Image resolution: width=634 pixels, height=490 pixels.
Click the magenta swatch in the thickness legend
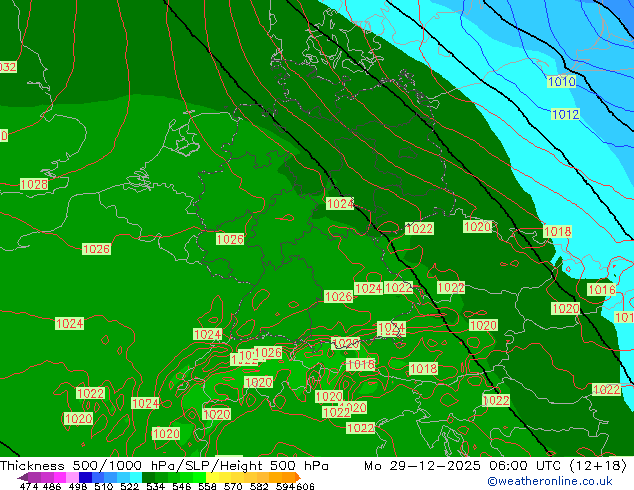60,477
